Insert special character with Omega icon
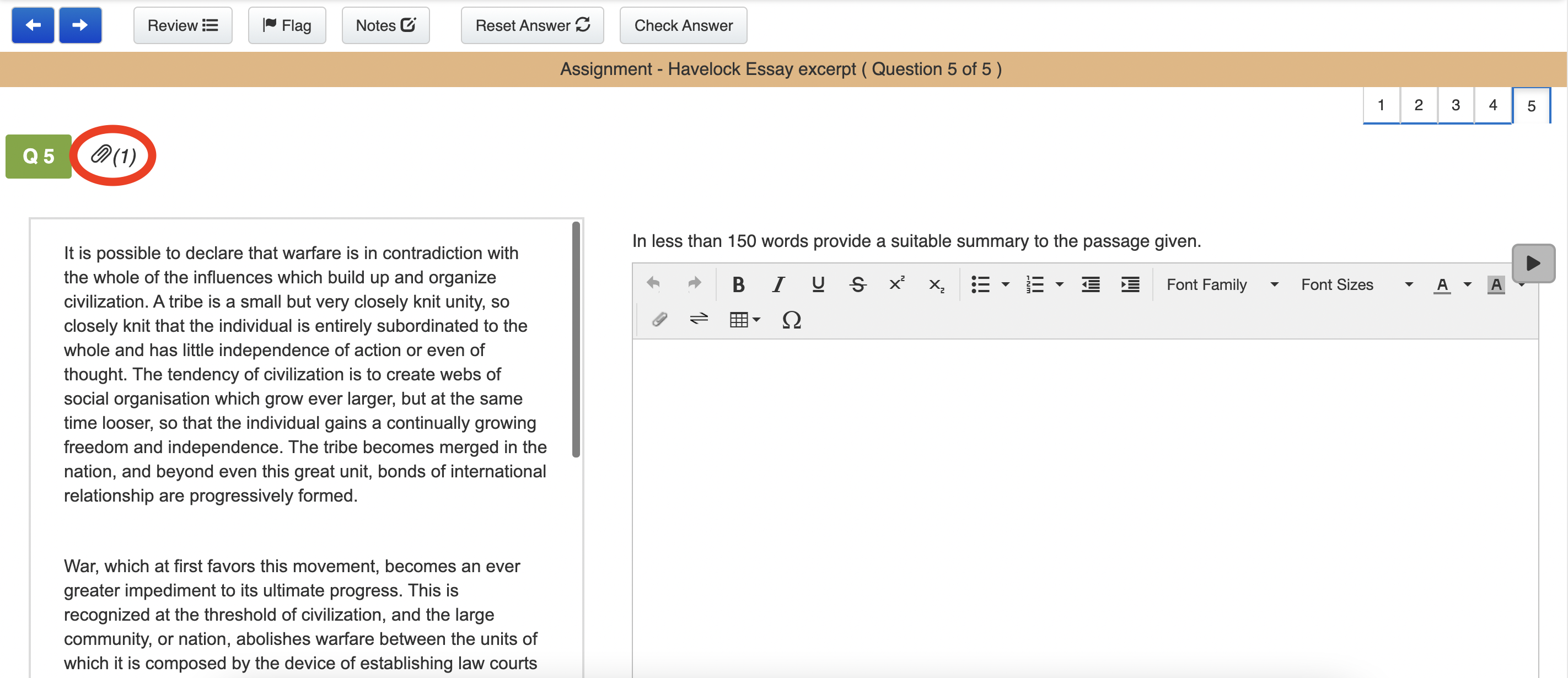The image size is (1568, 678). point(791,320)
